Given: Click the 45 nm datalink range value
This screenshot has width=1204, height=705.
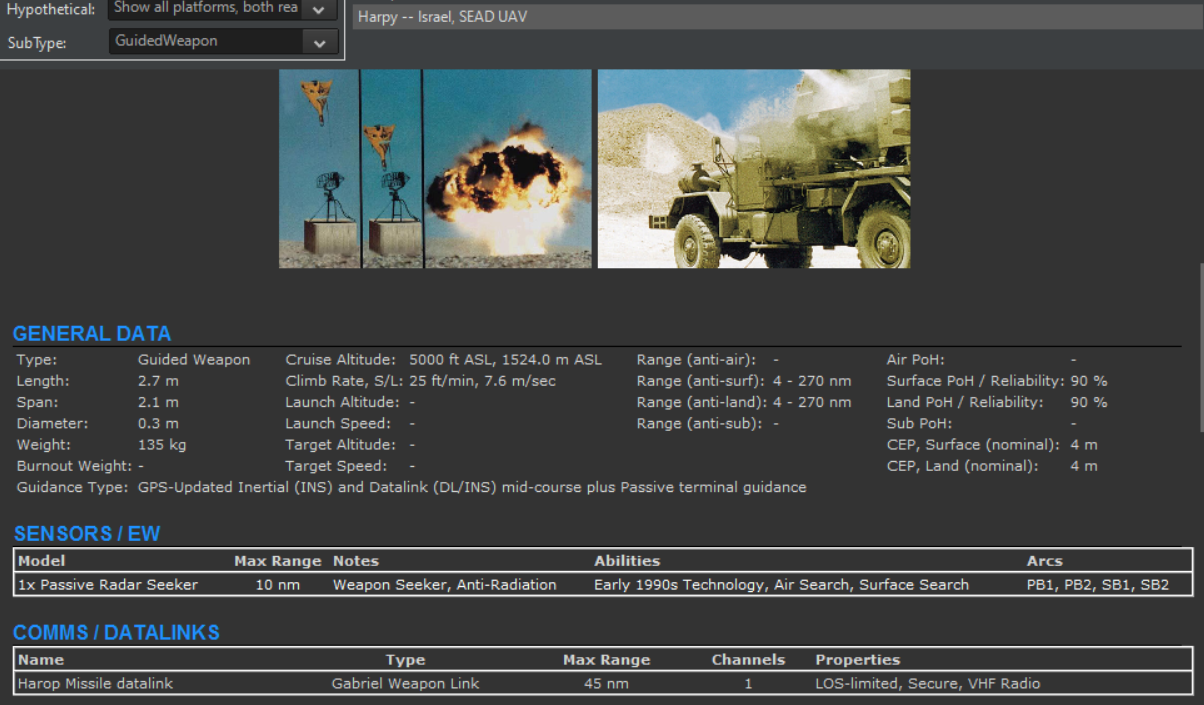Looking at the screenshot, I should (x=607, y=684).
